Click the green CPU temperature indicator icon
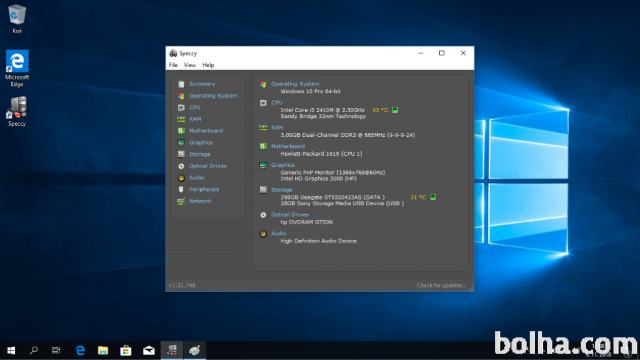Viewport: 640px width, 360px height. point(395,110)
